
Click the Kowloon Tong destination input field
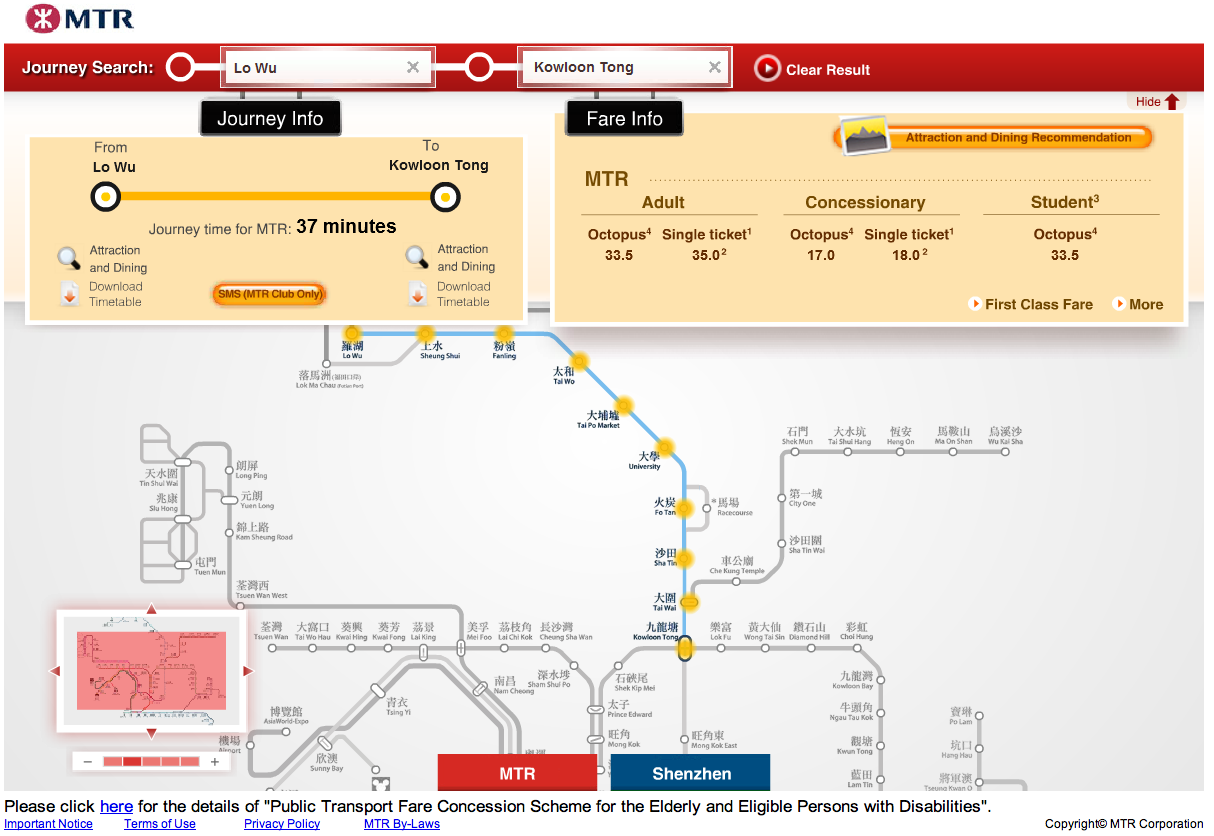pos(624,67)
